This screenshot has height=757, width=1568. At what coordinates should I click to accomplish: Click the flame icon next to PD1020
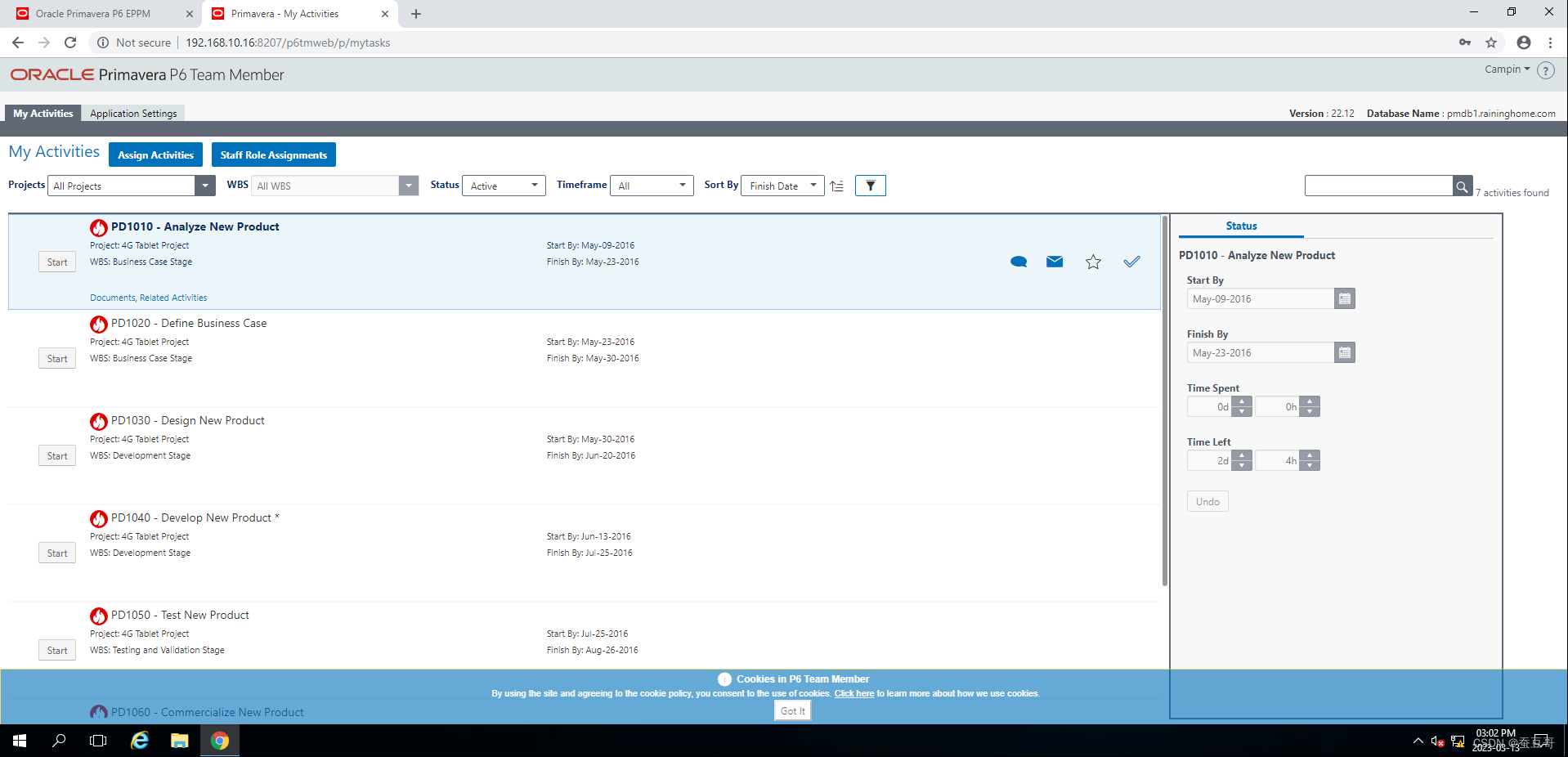(99, 324)
